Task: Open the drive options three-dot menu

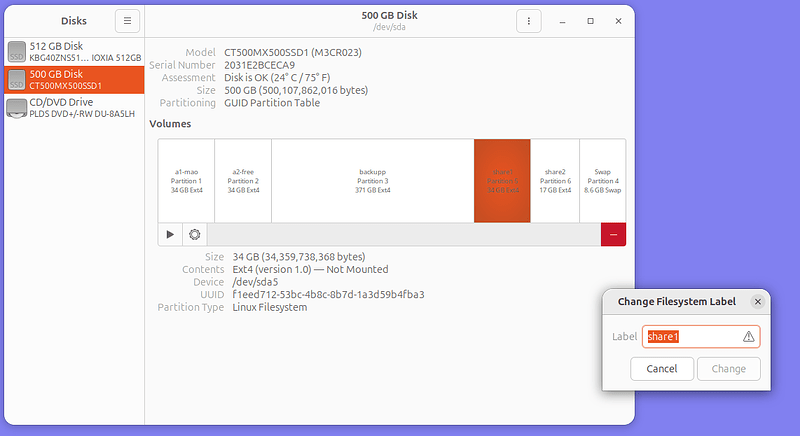Action: [529, 21]
